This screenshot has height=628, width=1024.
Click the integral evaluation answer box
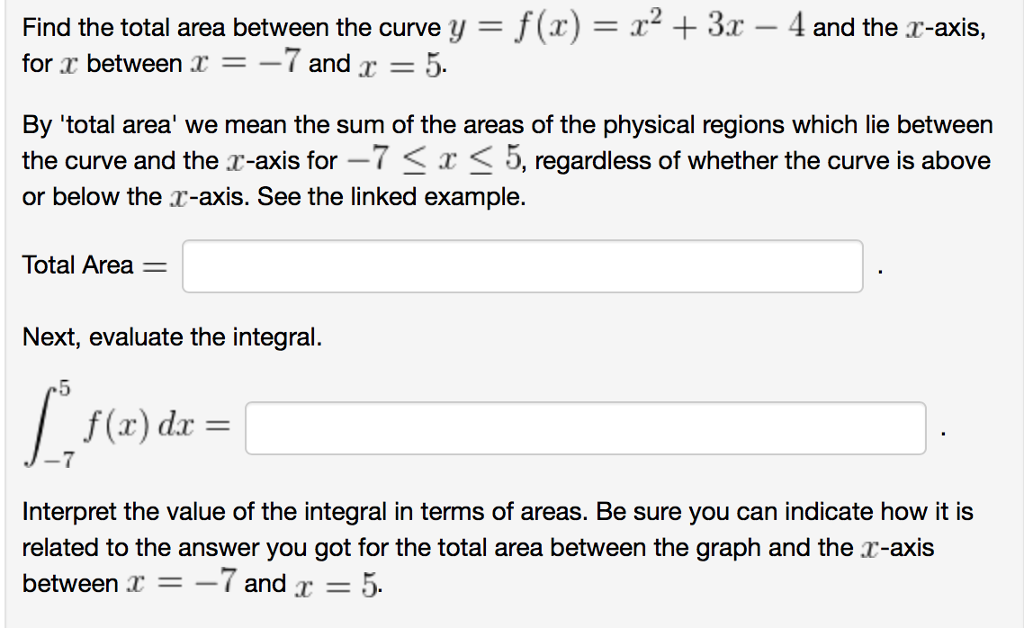(585, 428)
